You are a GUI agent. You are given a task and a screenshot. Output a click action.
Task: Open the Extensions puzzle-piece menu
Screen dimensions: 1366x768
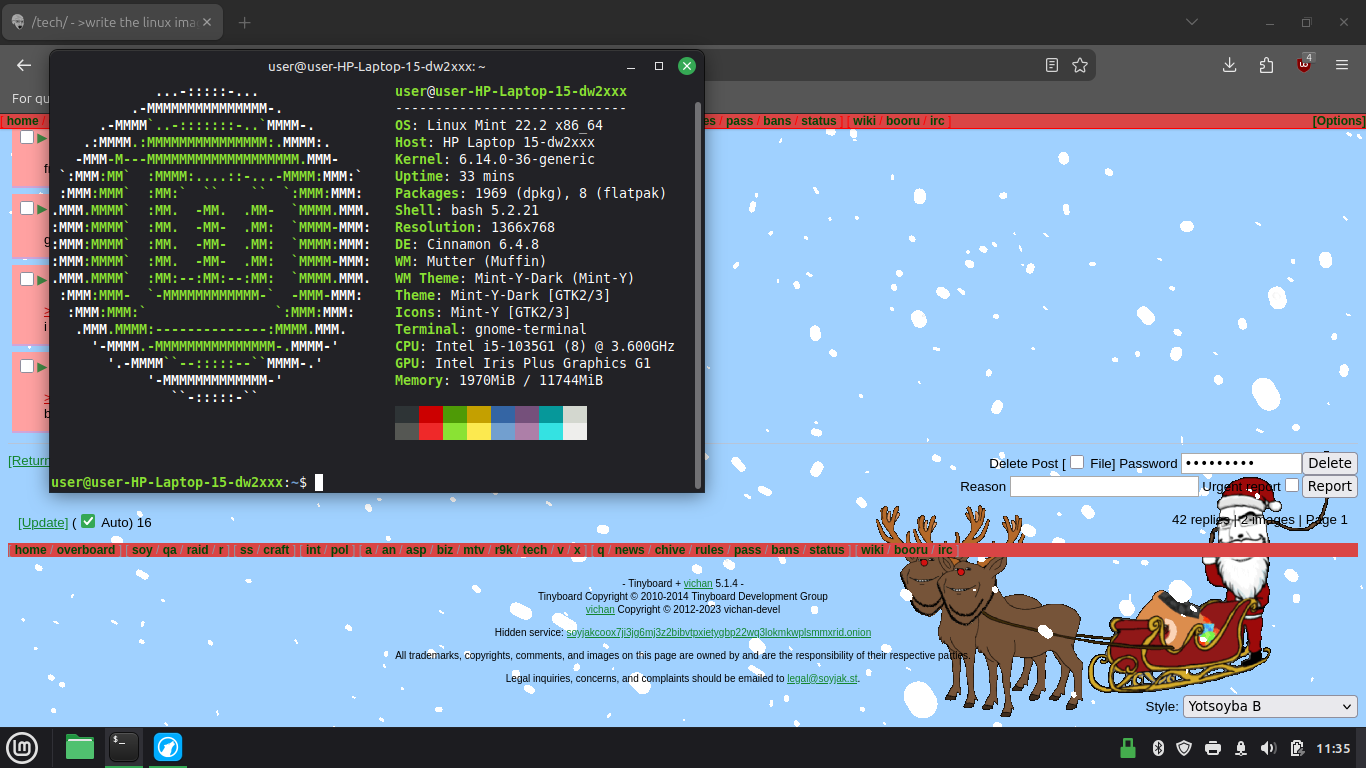coord(1267,65)
